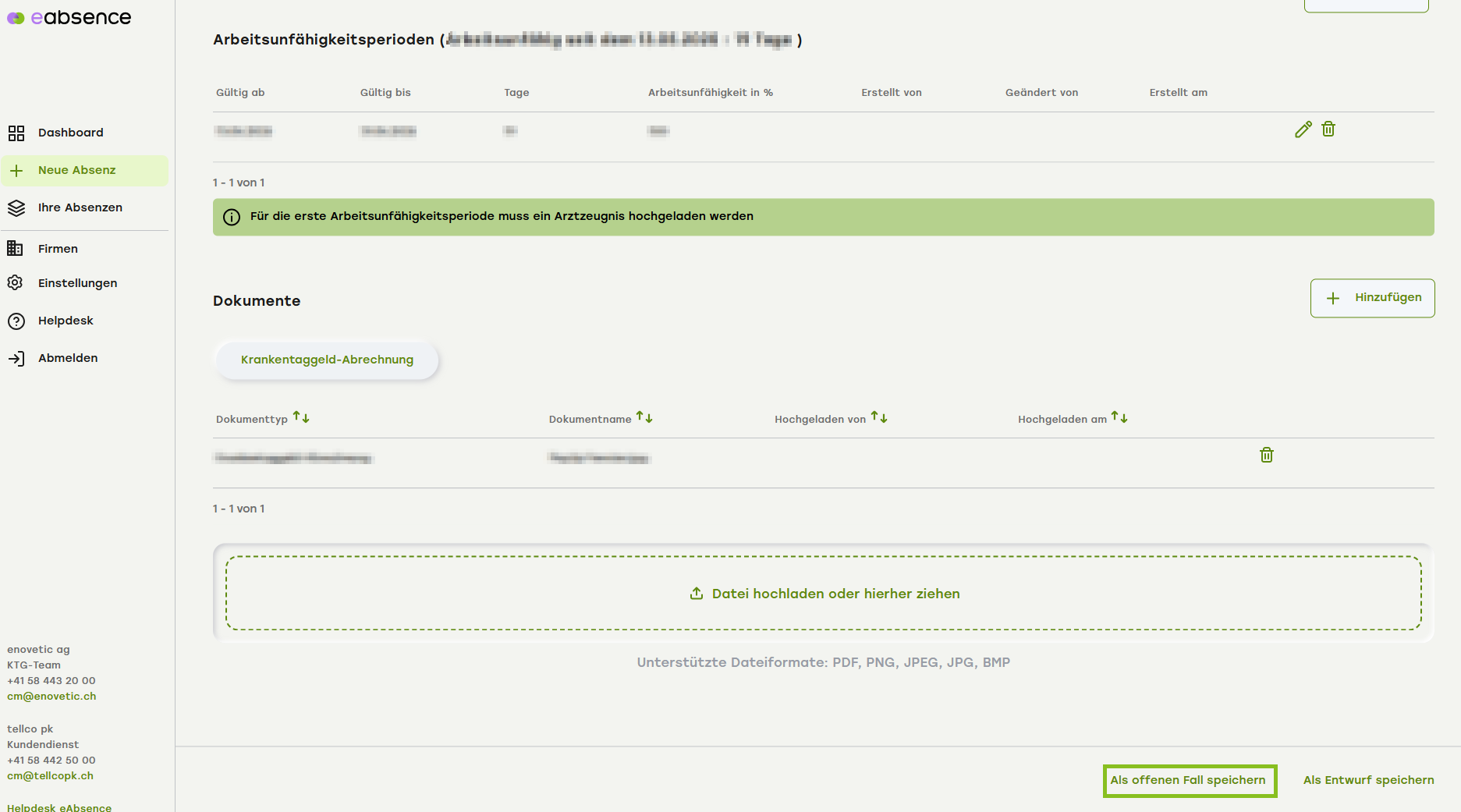1461x812 pixels.
Task: Log out via Abmelden
Action: (68, 358)
